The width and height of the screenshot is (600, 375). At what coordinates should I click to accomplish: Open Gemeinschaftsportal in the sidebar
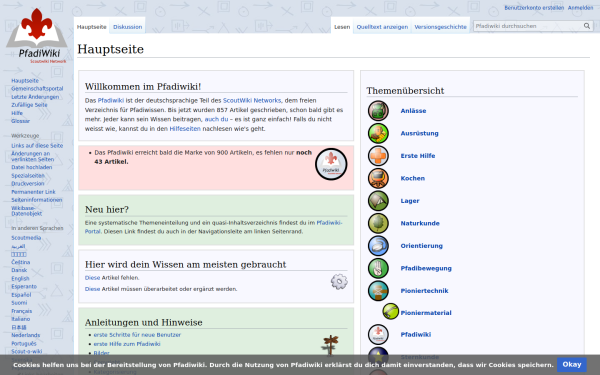click(x=37, y=88)
